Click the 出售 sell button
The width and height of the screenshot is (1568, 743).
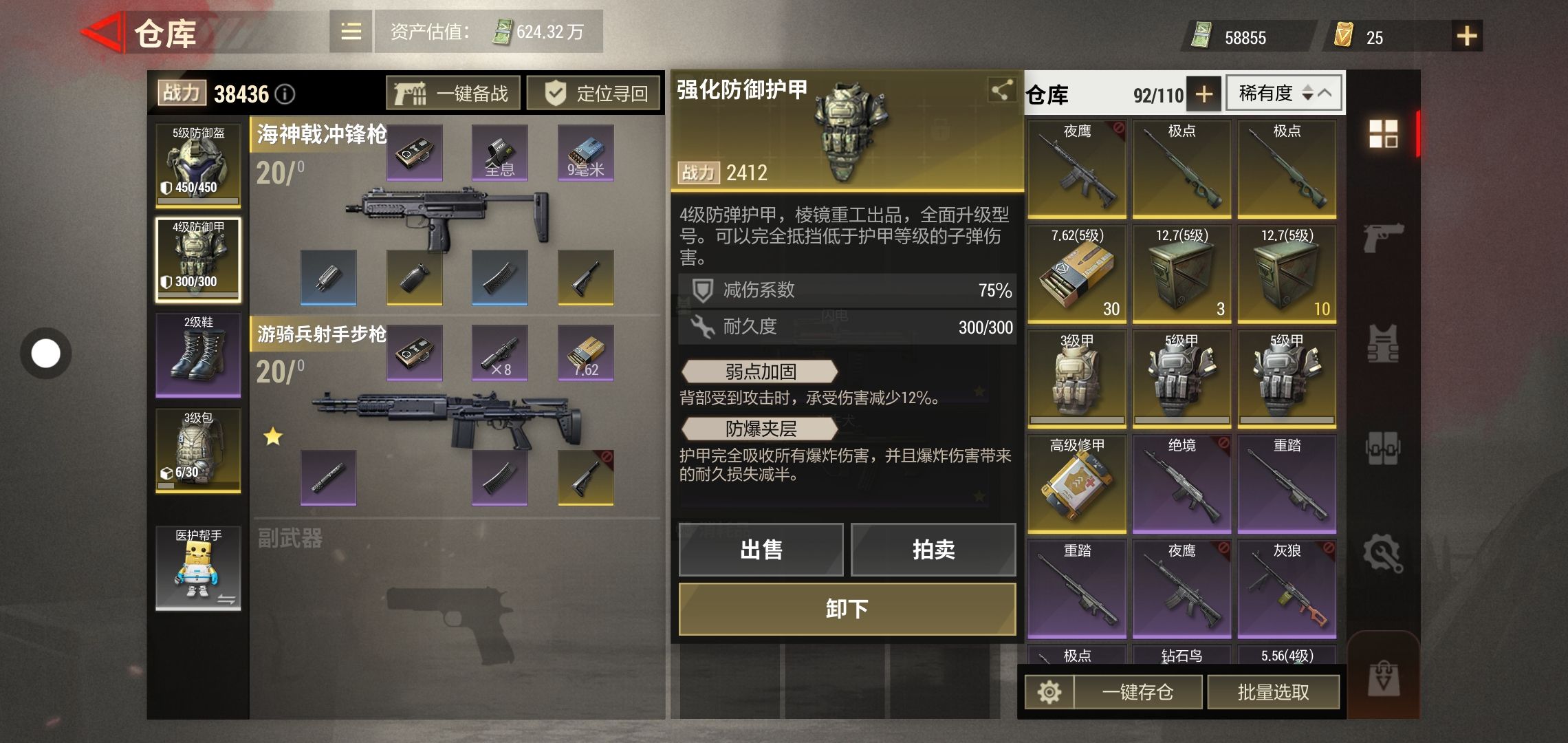[761, 550]
